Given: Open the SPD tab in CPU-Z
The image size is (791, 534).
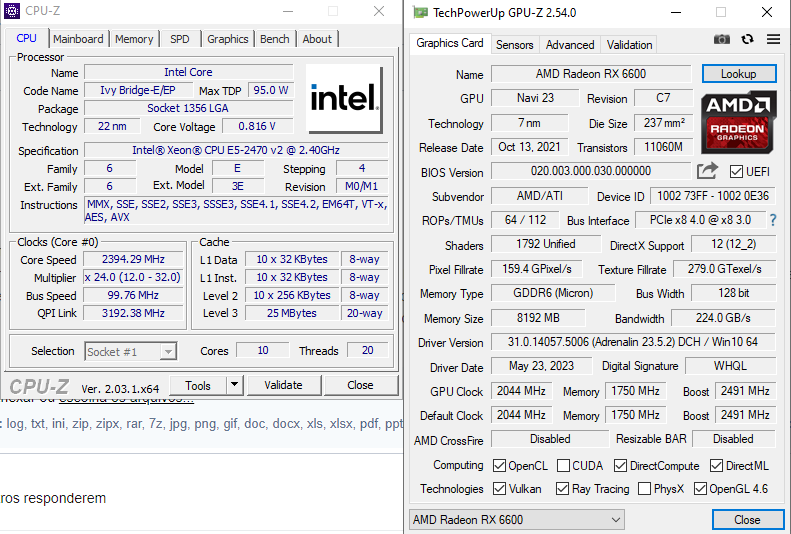Looking at the screenshot, I should [180, 39].
